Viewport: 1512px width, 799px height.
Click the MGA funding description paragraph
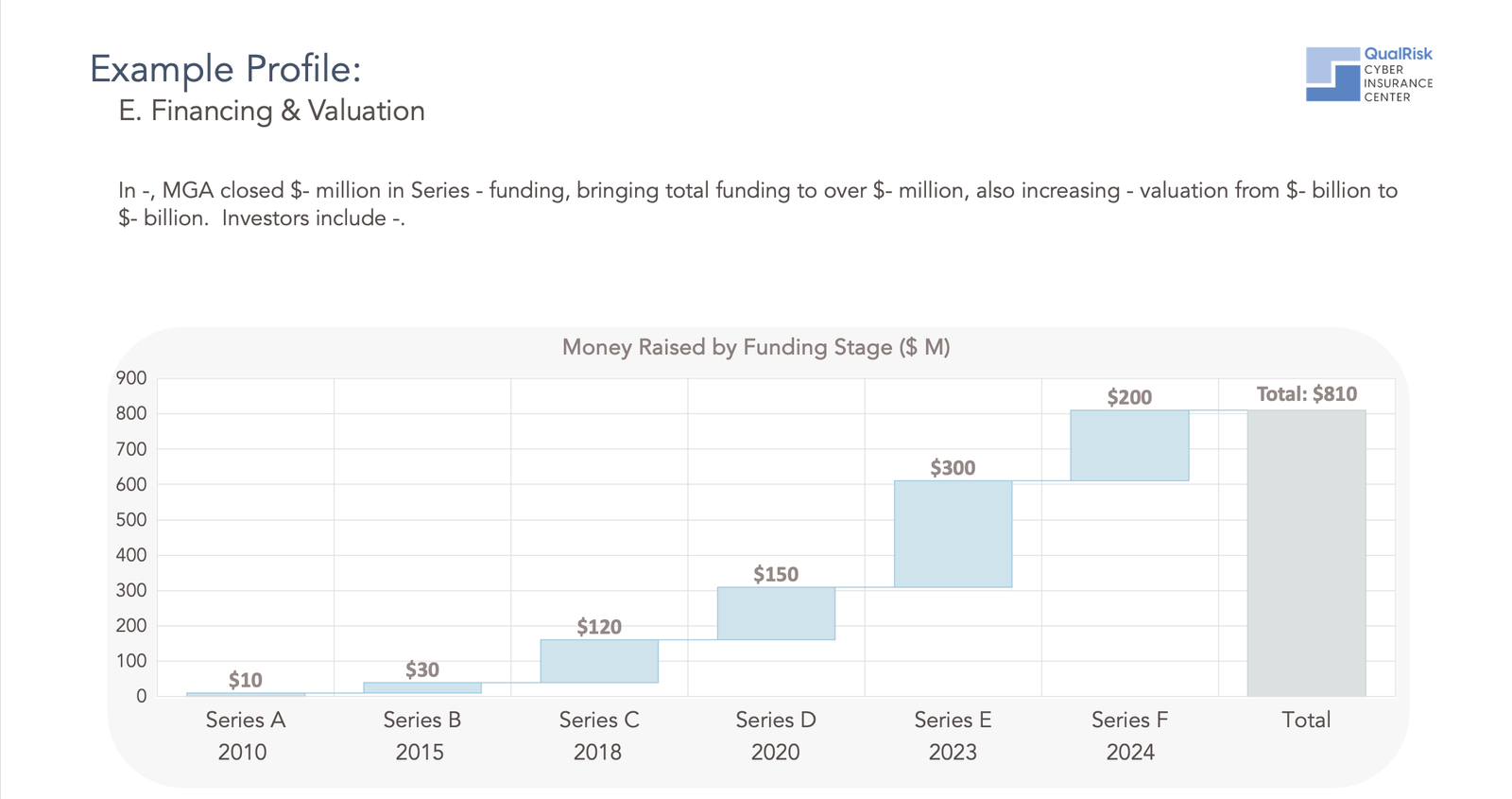point(756,203)
